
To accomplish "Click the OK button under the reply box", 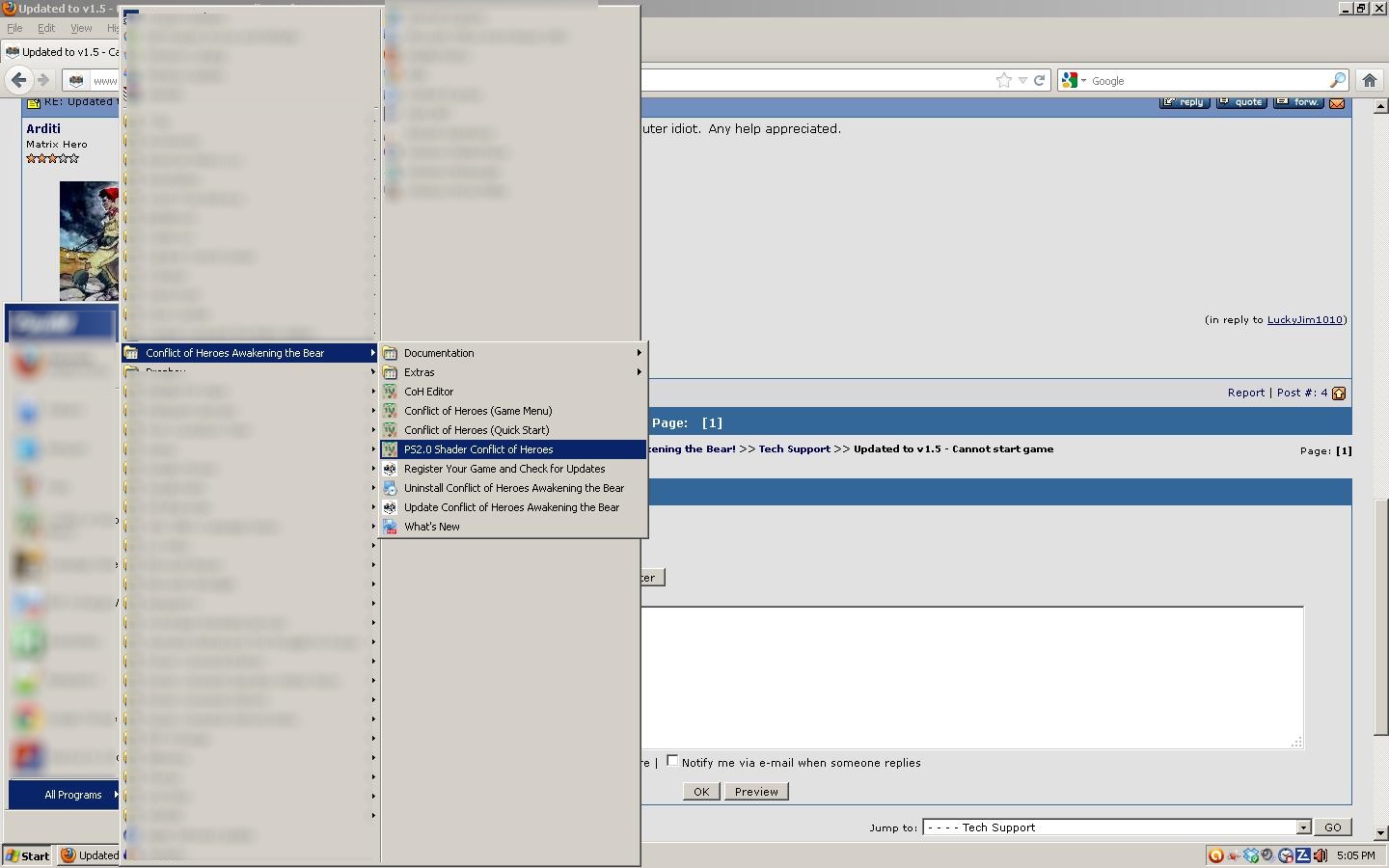I will tap(701, 792).
